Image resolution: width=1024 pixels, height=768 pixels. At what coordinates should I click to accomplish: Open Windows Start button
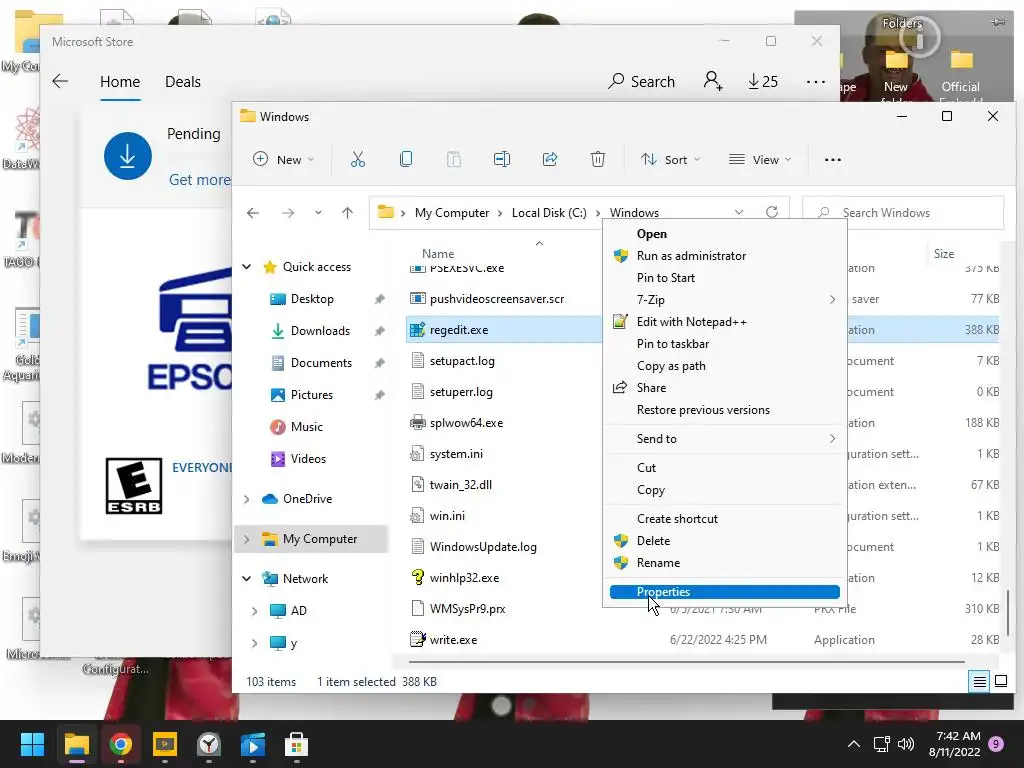click(32, 744)
